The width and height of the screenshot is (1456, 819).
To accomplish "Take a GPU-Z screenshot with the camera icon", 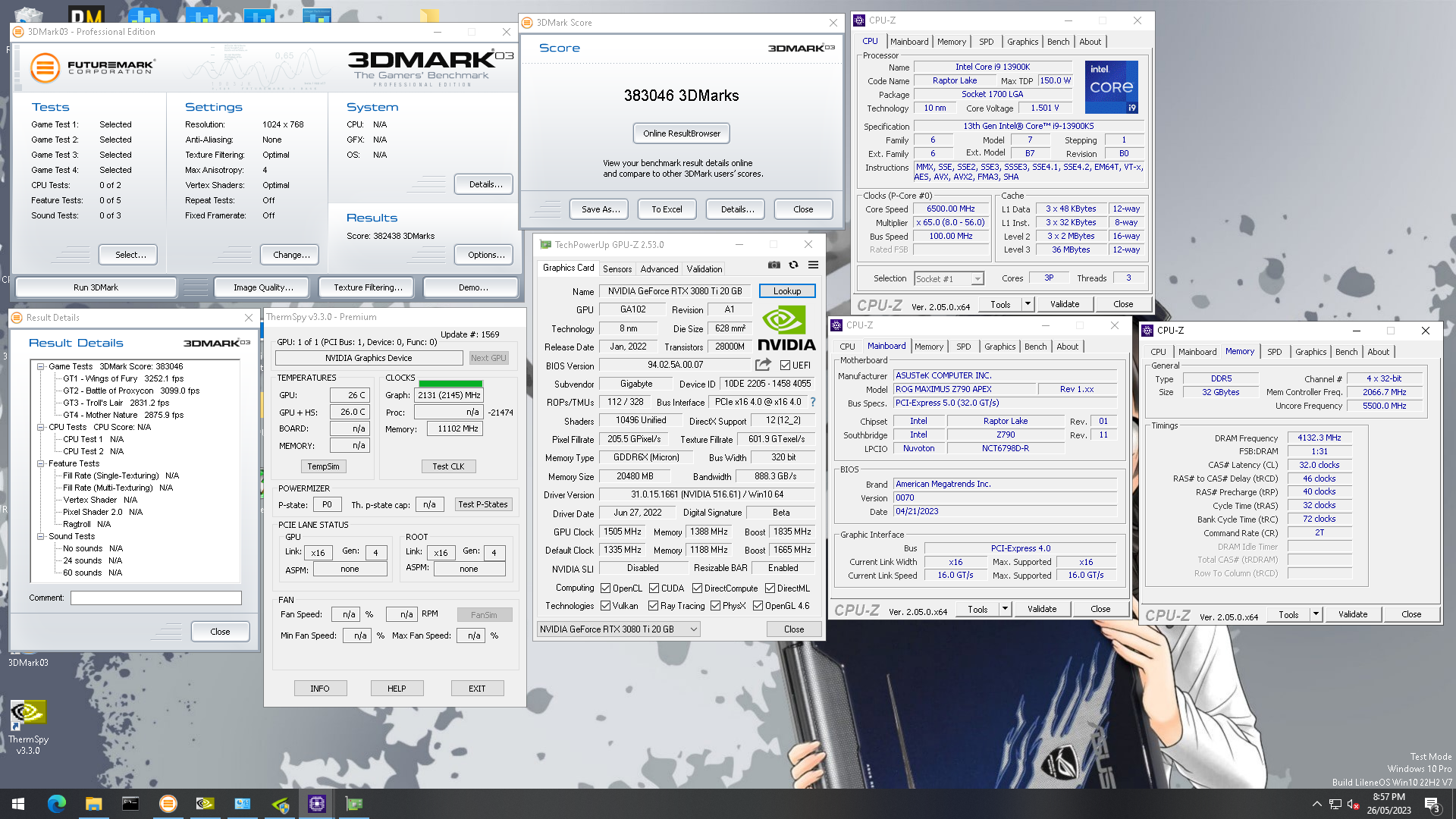I will point(773,265).
